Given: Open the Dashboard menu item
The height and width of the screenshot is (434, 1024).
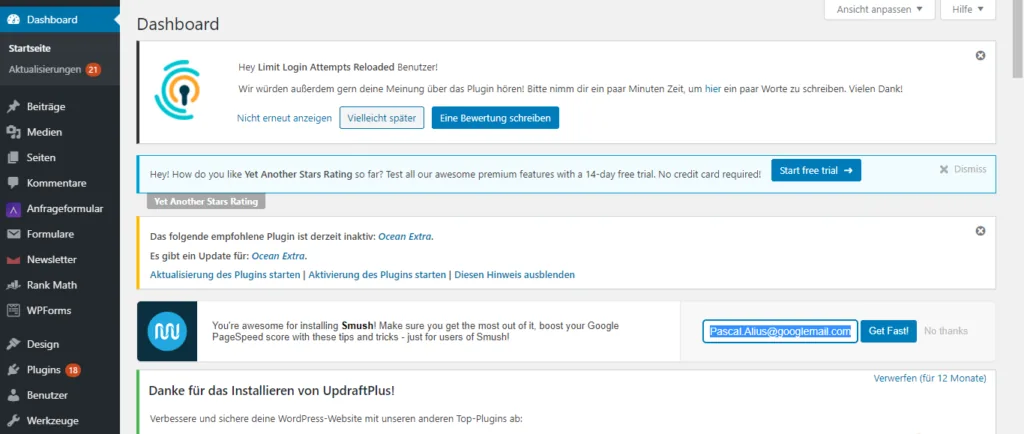Looking at the screenshot, I should 59,20.
